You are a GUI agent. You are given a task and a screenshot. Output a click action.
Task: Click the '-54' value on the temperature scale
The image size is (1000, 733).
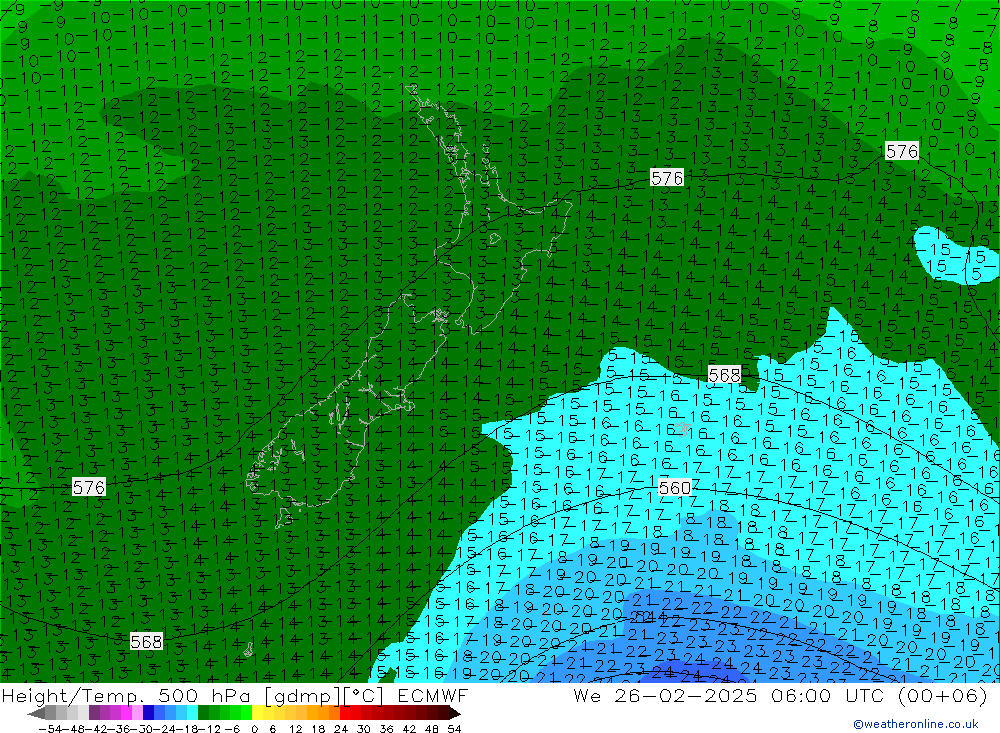pos(48,728)
